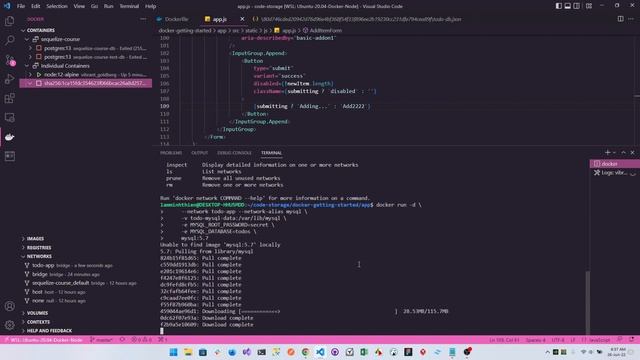Close the terminal panel
The height and width of the screenshot is (360, 640).
(633, 152)
